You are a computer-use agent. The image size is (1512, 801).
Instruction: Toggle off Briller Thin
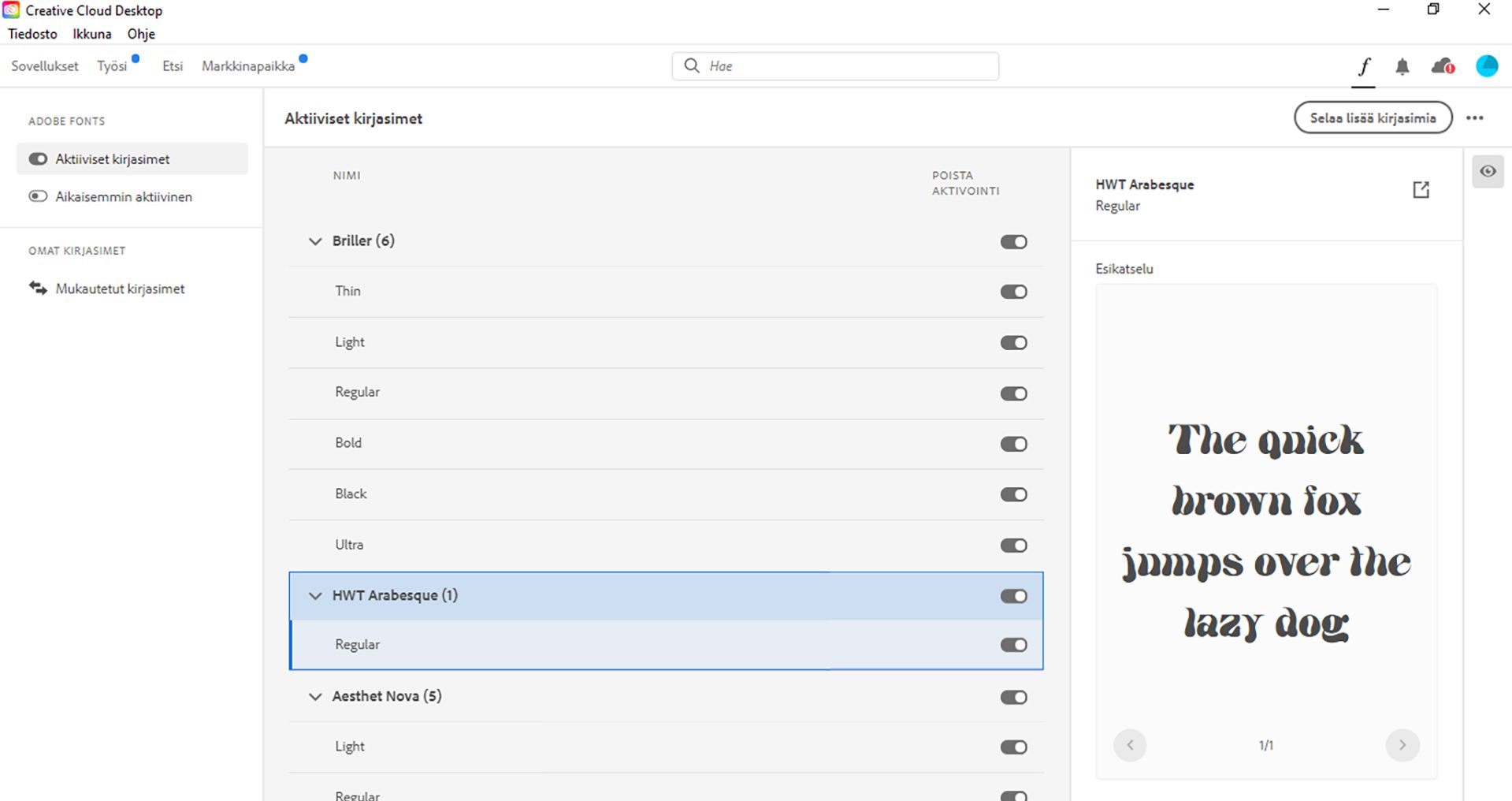1014,292
